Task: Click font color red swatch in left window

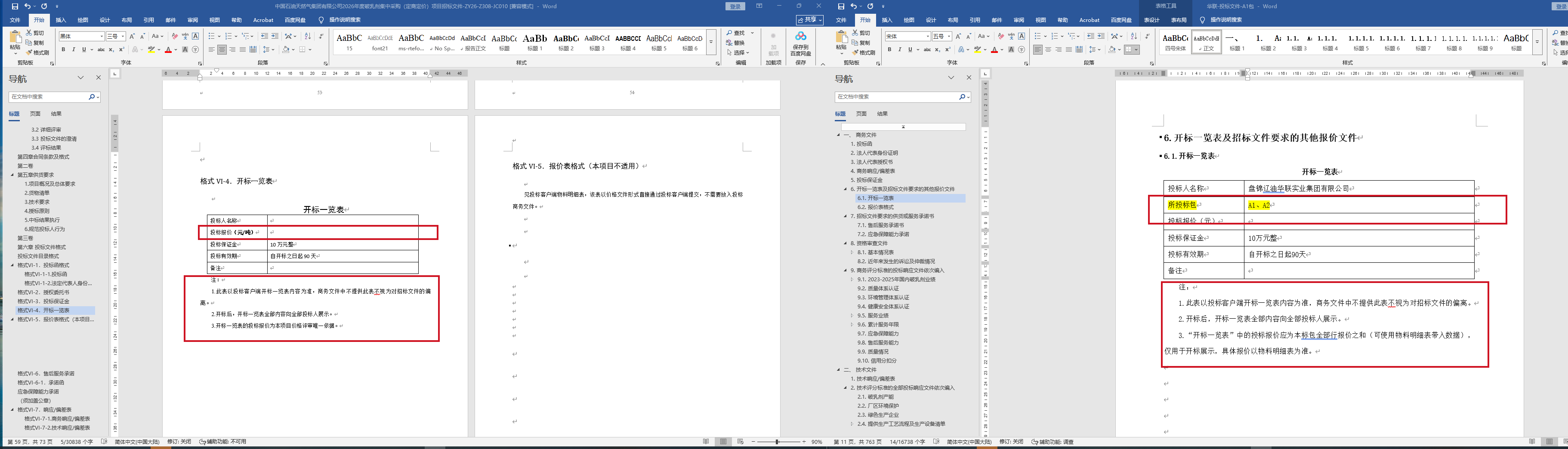Action: tap(168, 49)
